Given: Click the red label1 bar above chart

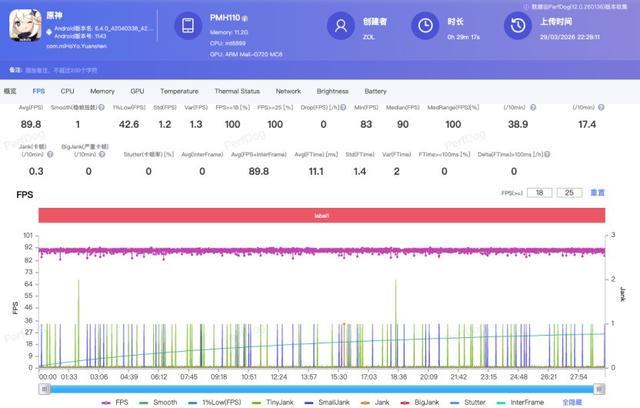Looking at the screenshot, I should tap(322, 215).
